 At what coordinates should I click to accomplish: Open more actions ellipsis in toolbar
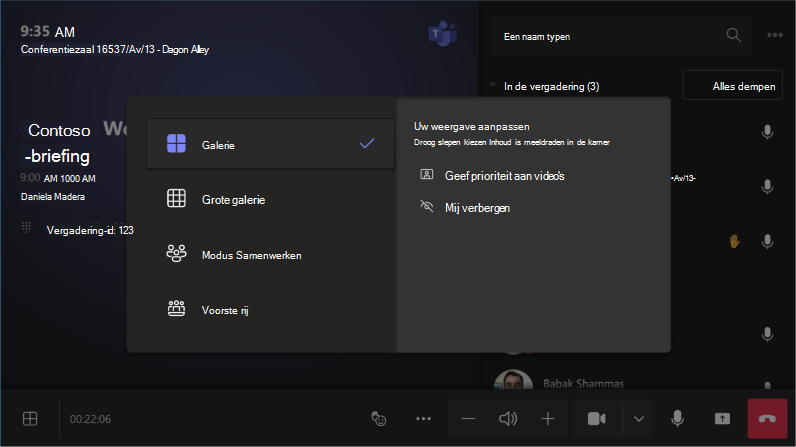click(x=423, y=419)
